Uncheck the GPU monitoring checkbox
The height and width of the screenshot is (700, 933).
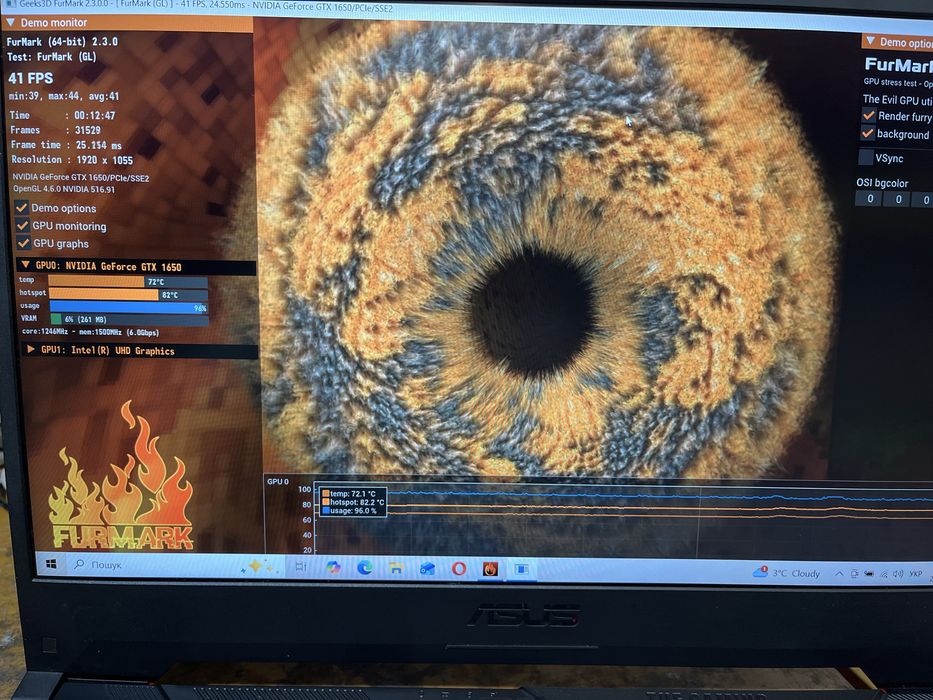tap(23, 225)
